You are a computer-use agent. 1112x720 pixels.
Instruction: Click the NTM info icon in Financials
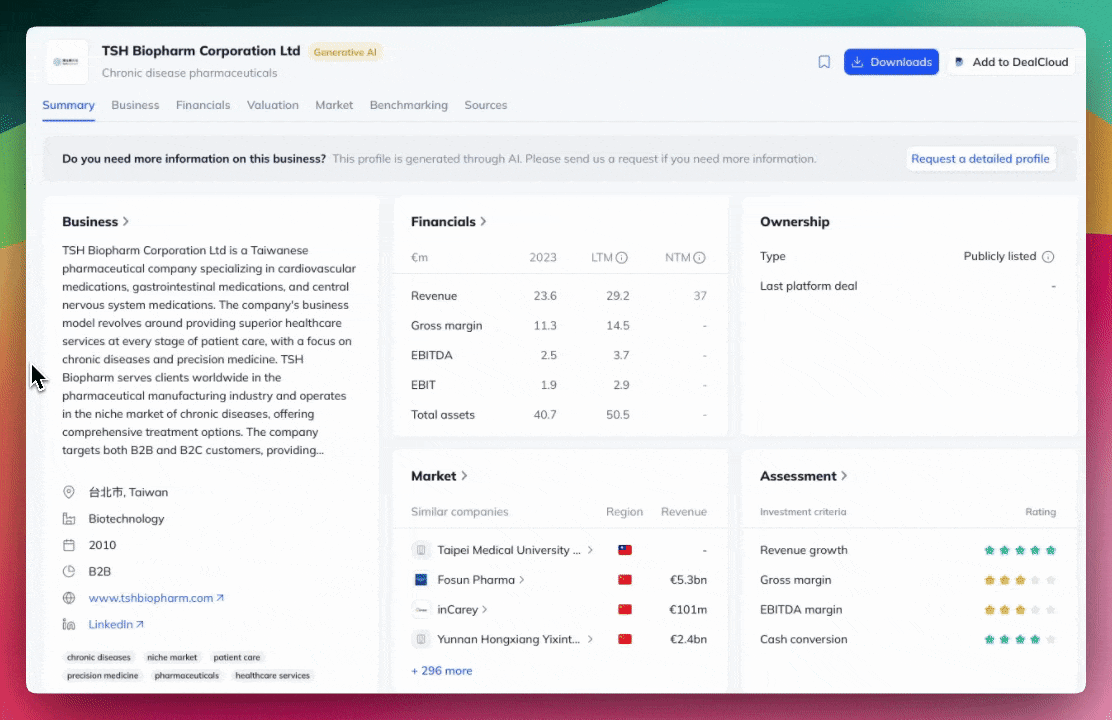pyautogui.click(x=699, y=258)
